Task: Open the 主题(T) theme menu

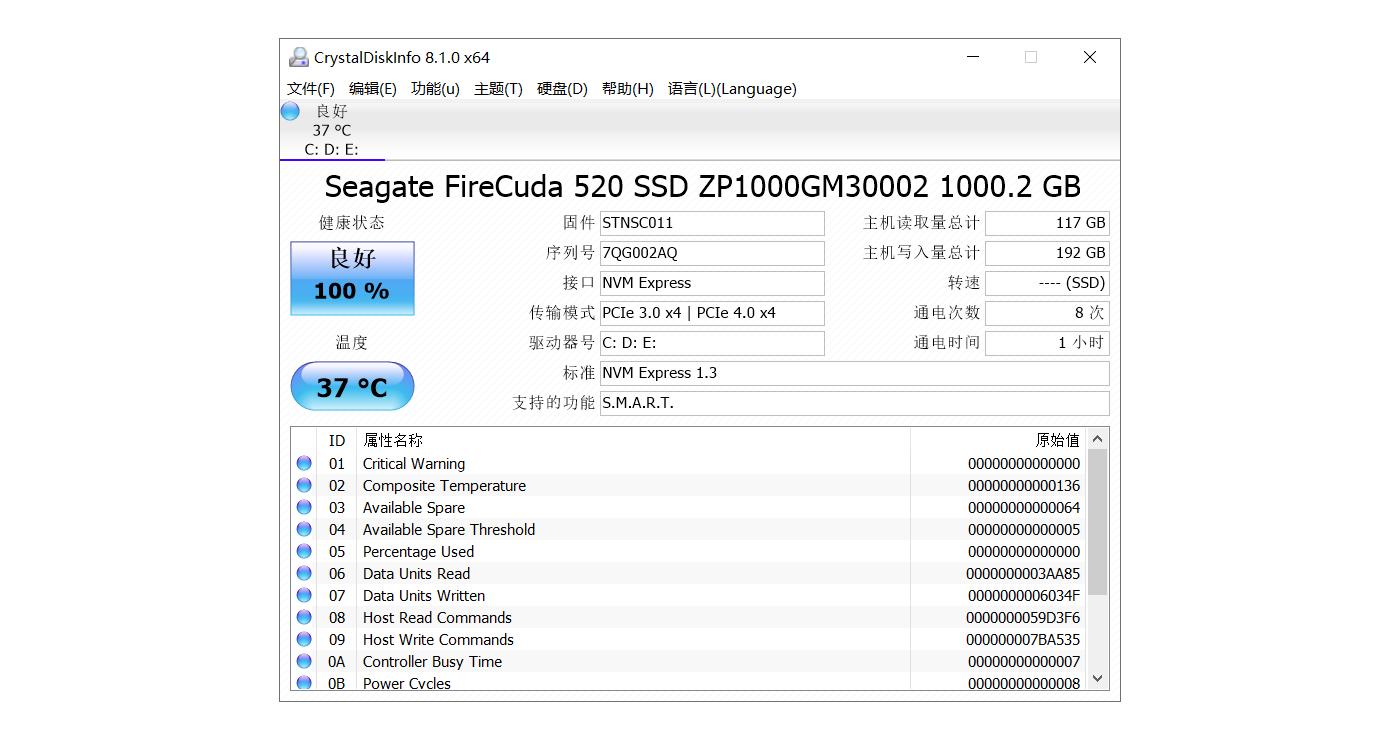Action: [x=498, y=89]
